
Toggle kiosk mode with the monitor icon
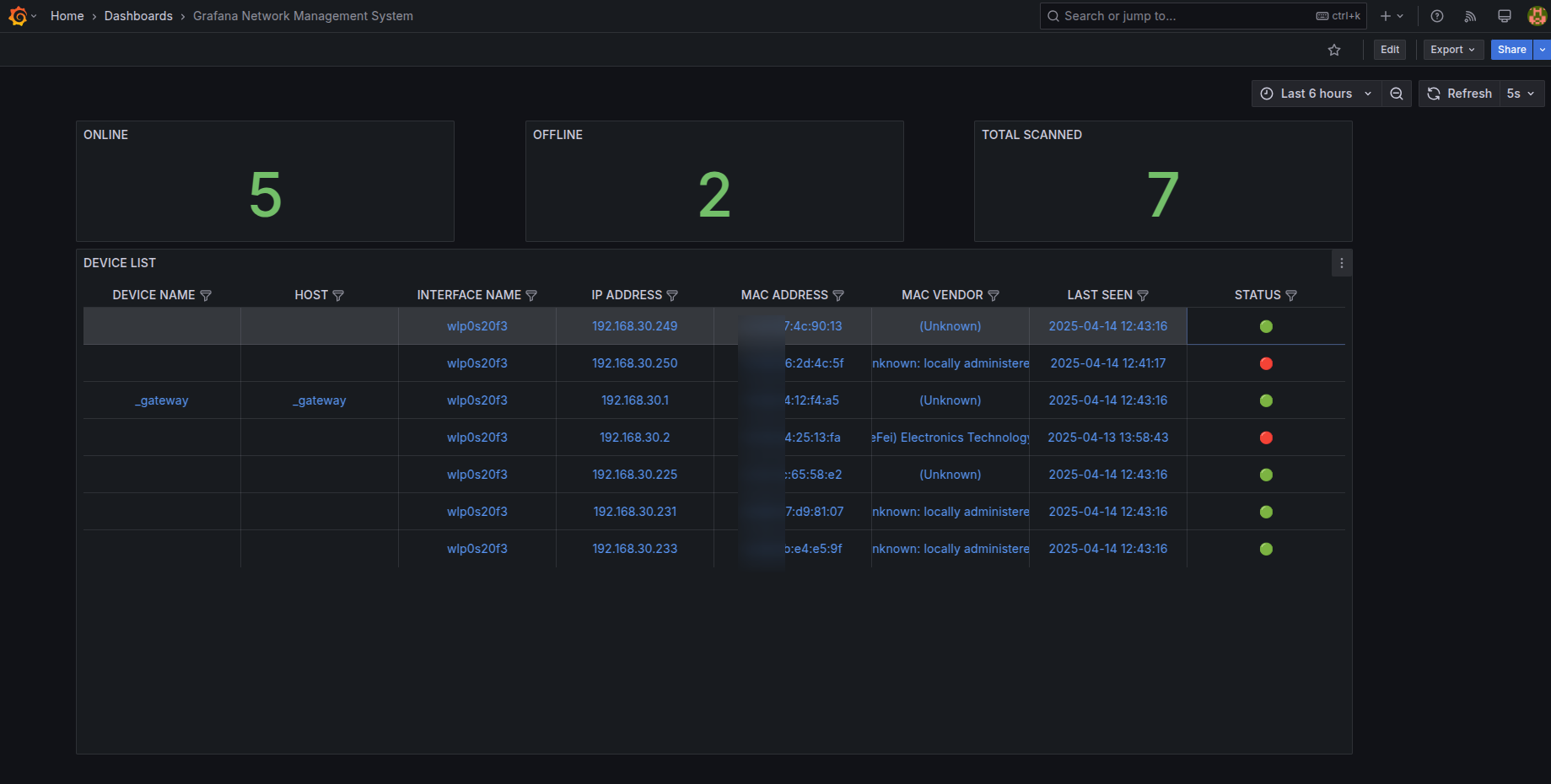pyautogui.click(x=1504, y=15)
